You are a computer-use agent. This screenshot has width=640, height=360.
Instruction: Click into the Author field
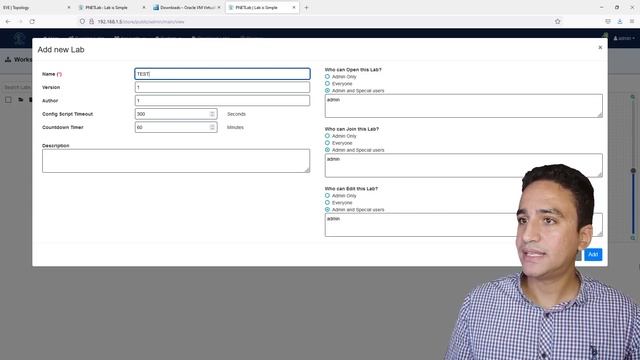222,100
